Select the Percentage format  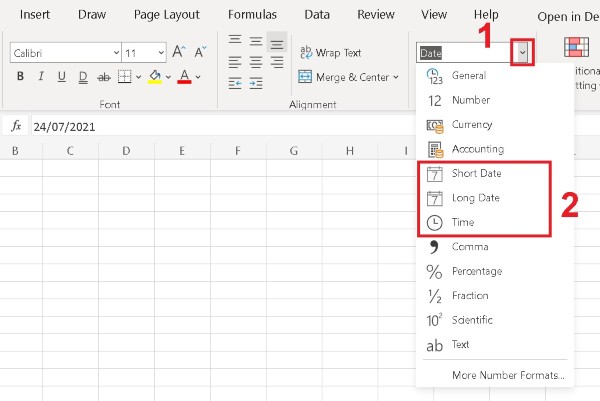pos(476,271)
